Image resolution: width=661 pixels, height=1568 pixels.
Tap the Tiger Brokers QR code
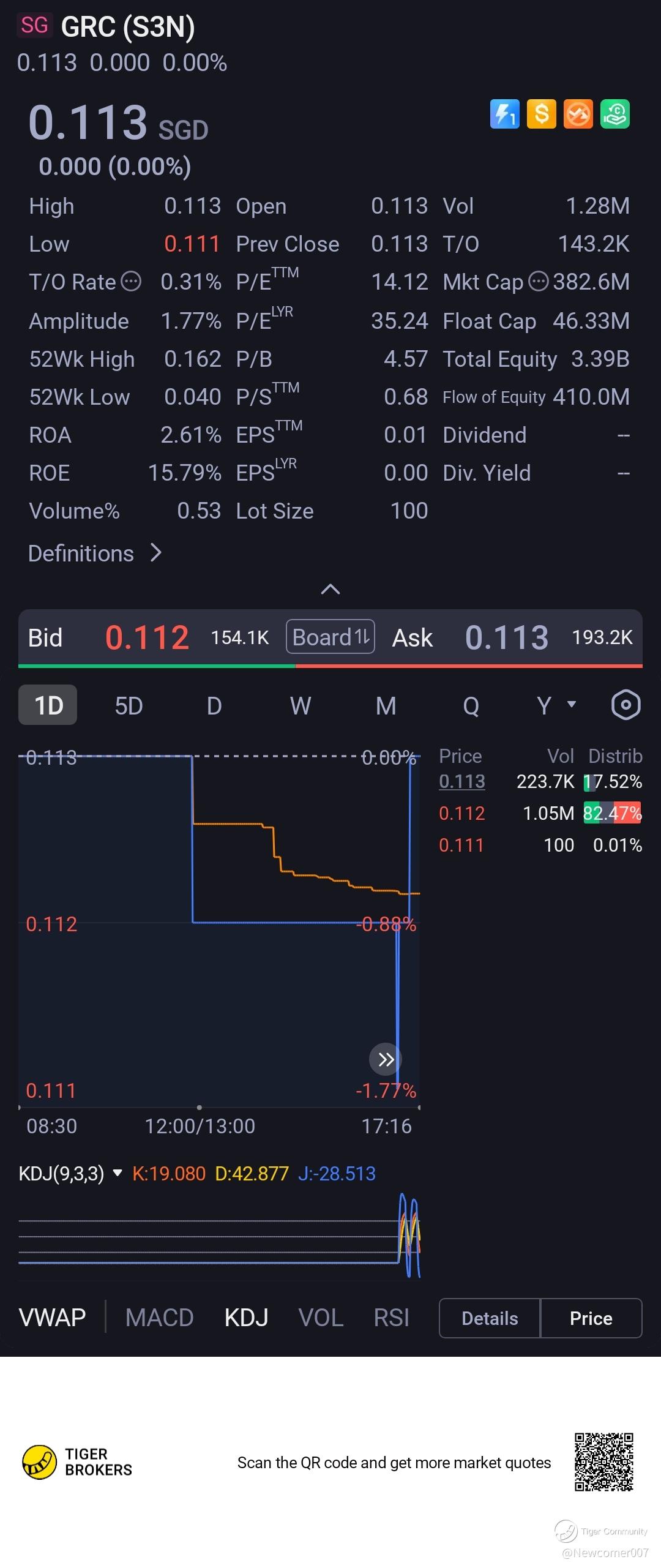coord(603,1462)
